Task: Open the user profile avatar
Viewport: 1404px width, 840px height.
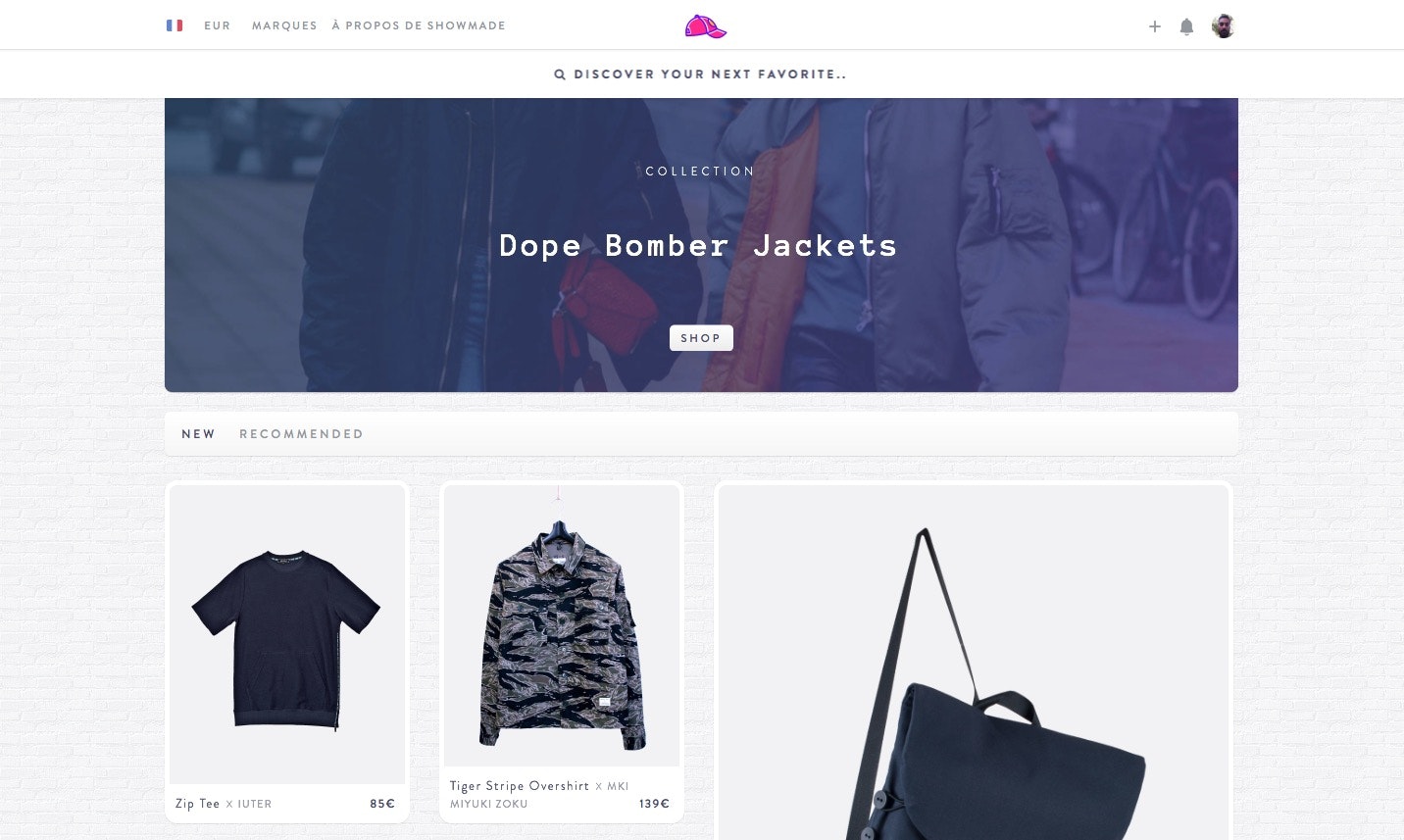Action: coord(1223,26)
